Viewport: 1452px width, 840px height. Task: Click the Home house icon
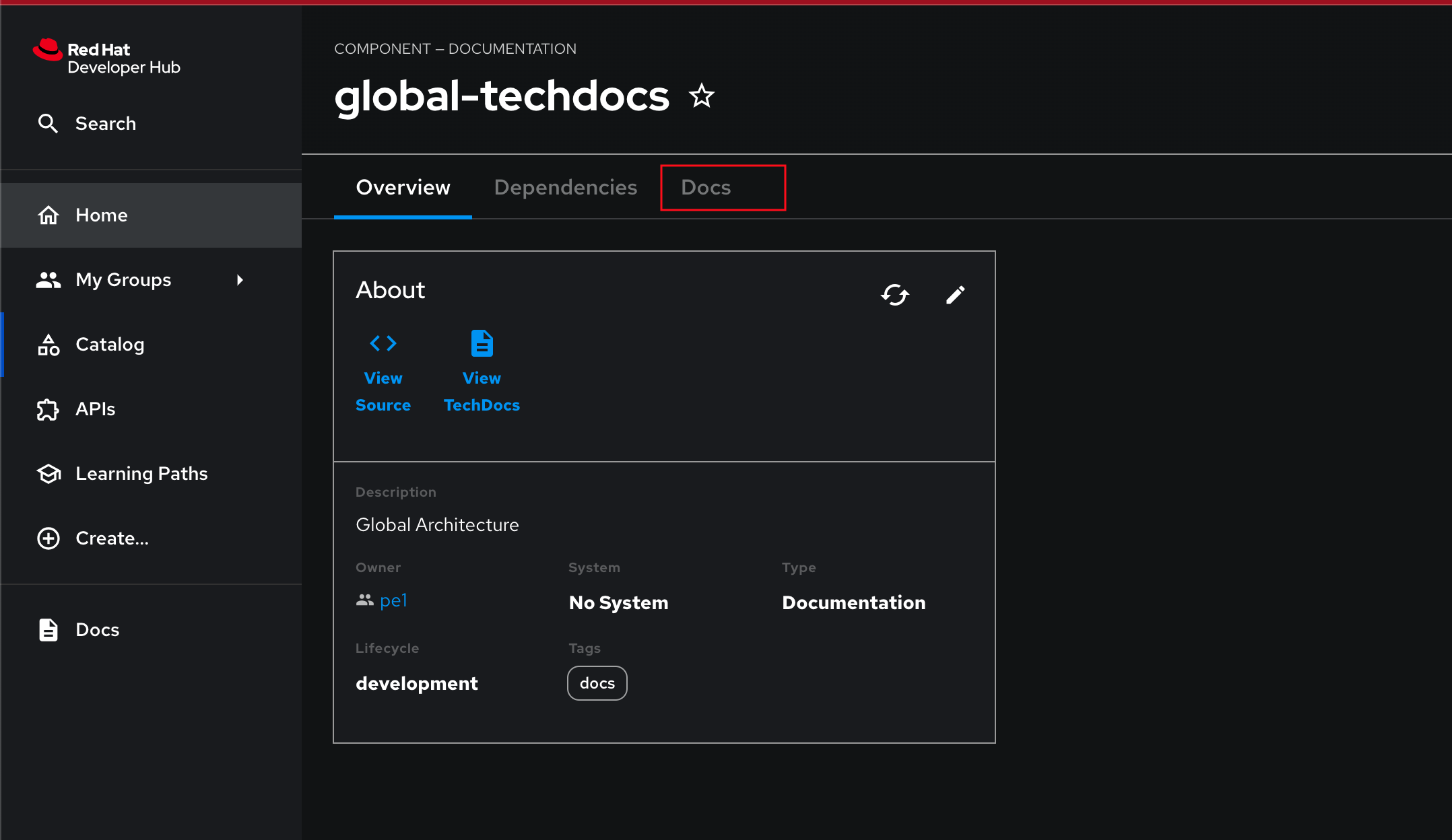click(48, 215)
